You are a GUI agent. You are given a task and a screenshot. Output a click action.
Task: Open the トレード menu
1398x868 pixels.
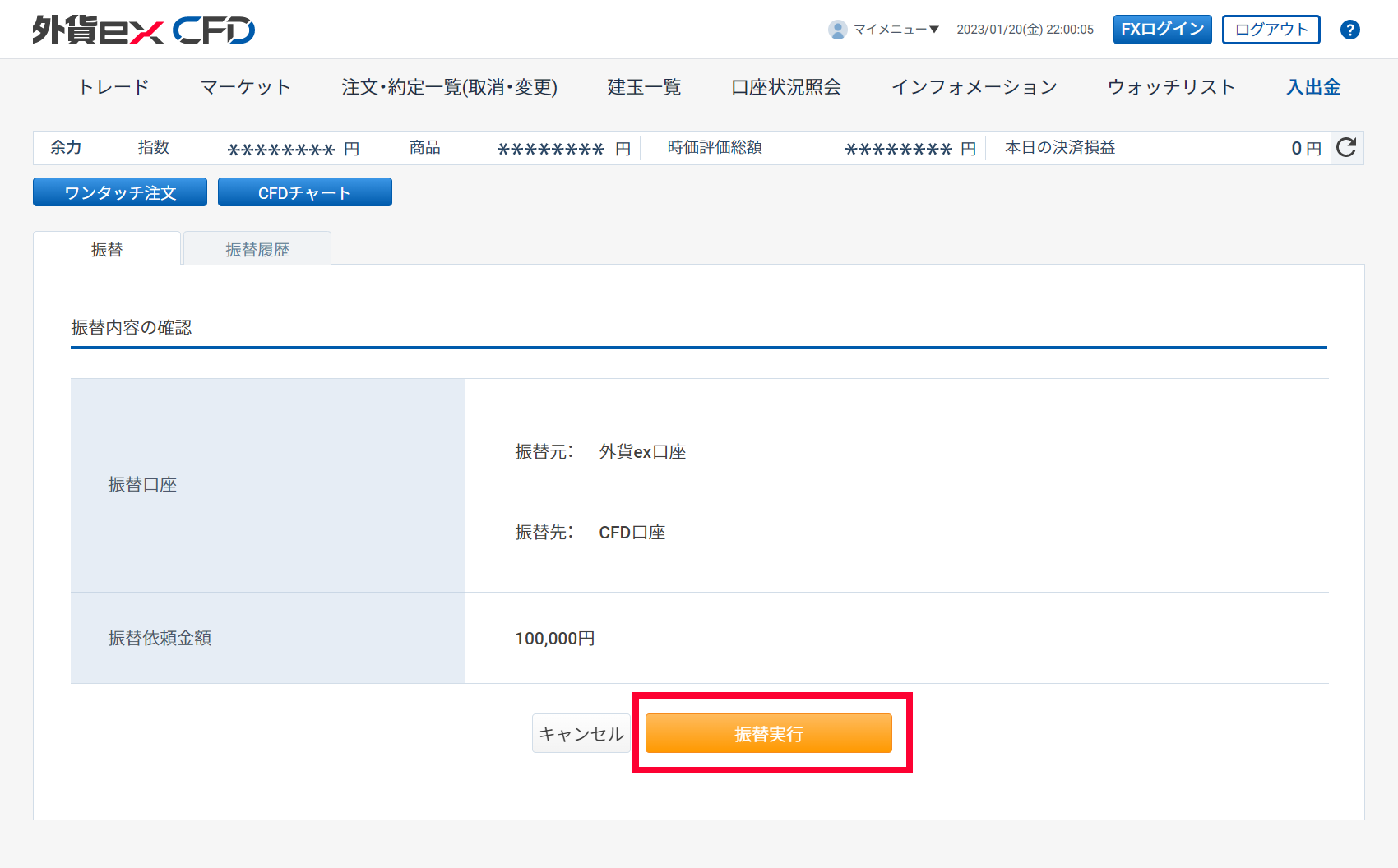pos(113,87)
